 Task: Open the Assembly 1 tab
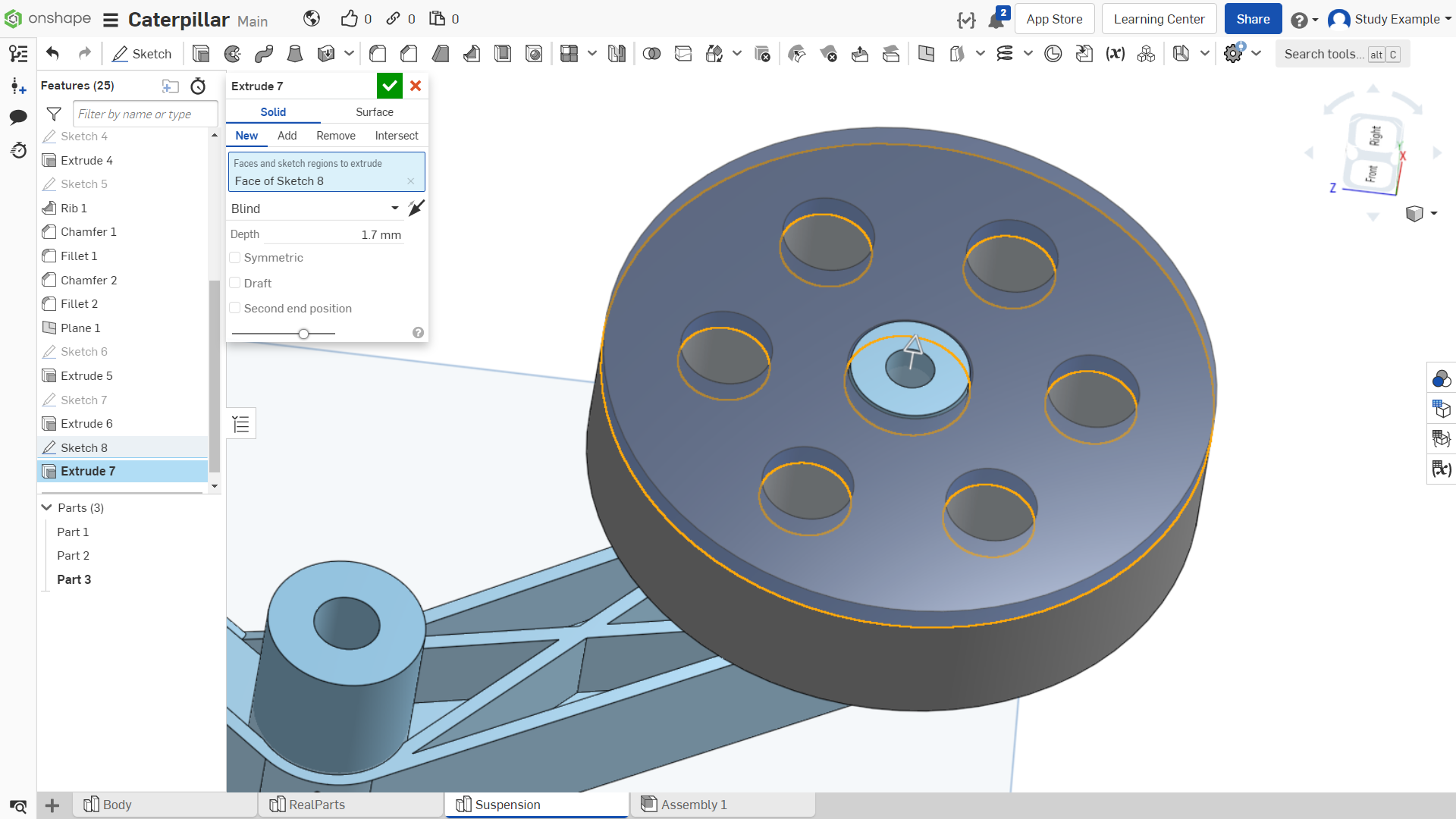pos(723,805)
